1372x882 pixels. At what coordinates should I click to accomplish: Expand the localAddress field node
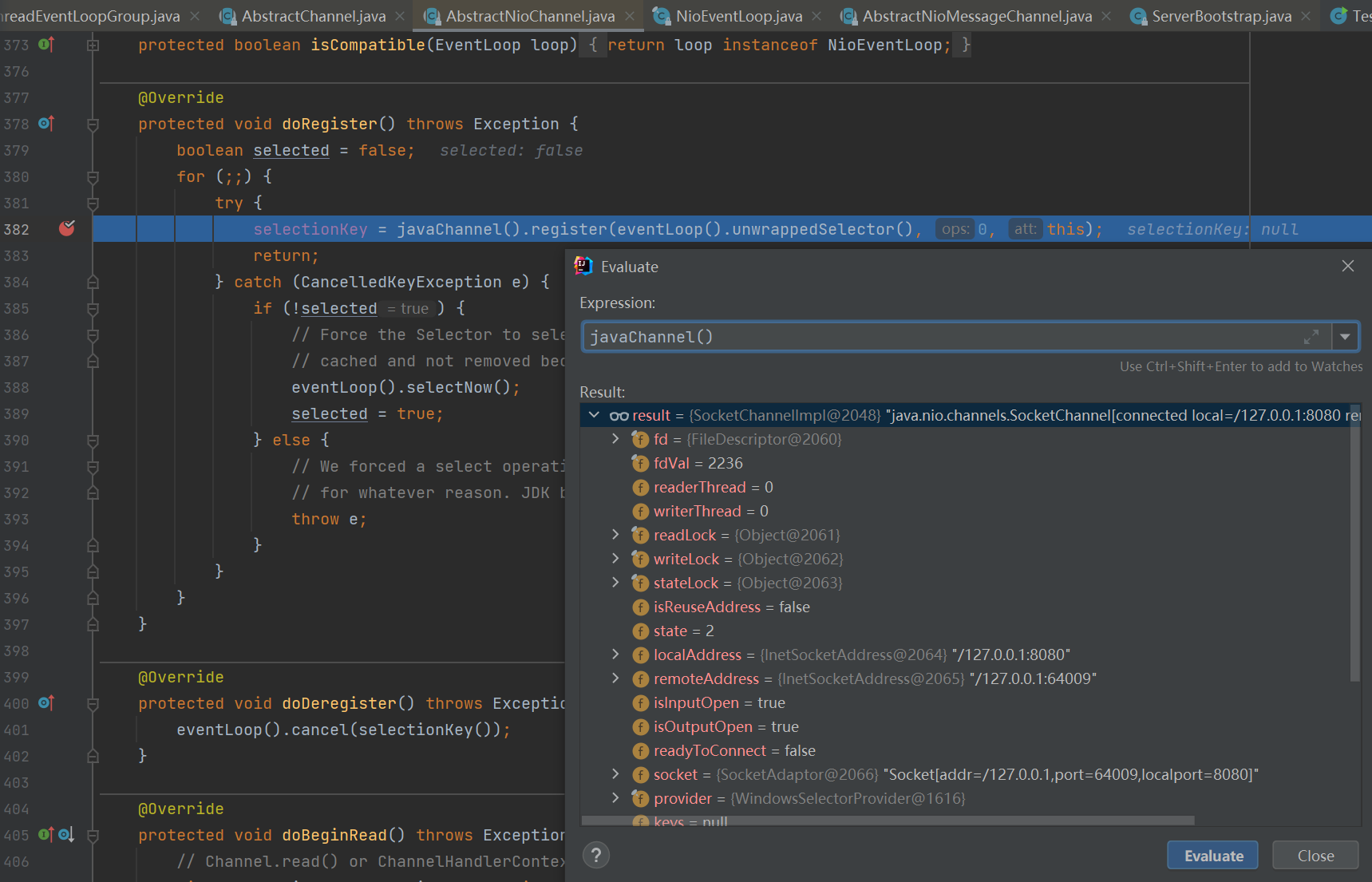pyautogui.click(x=615, y=655)
